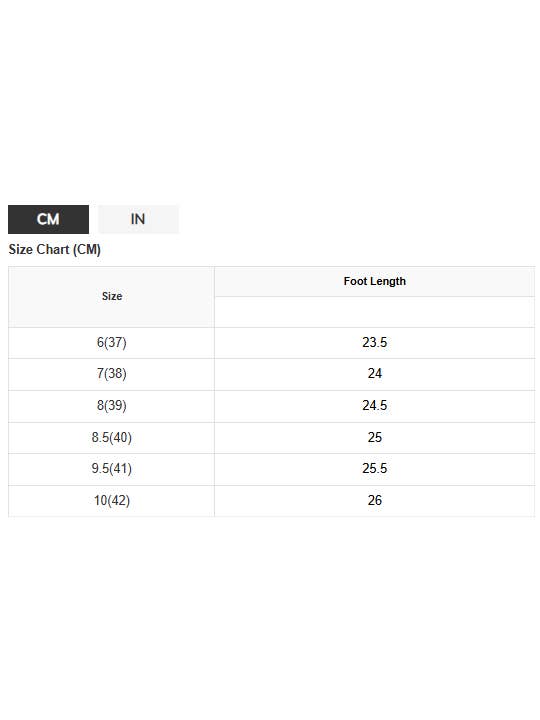This screenshot has width=540, height=720.
Task: Click the empty sub-header under Foot Length
Action: click(x=375, y=312)
